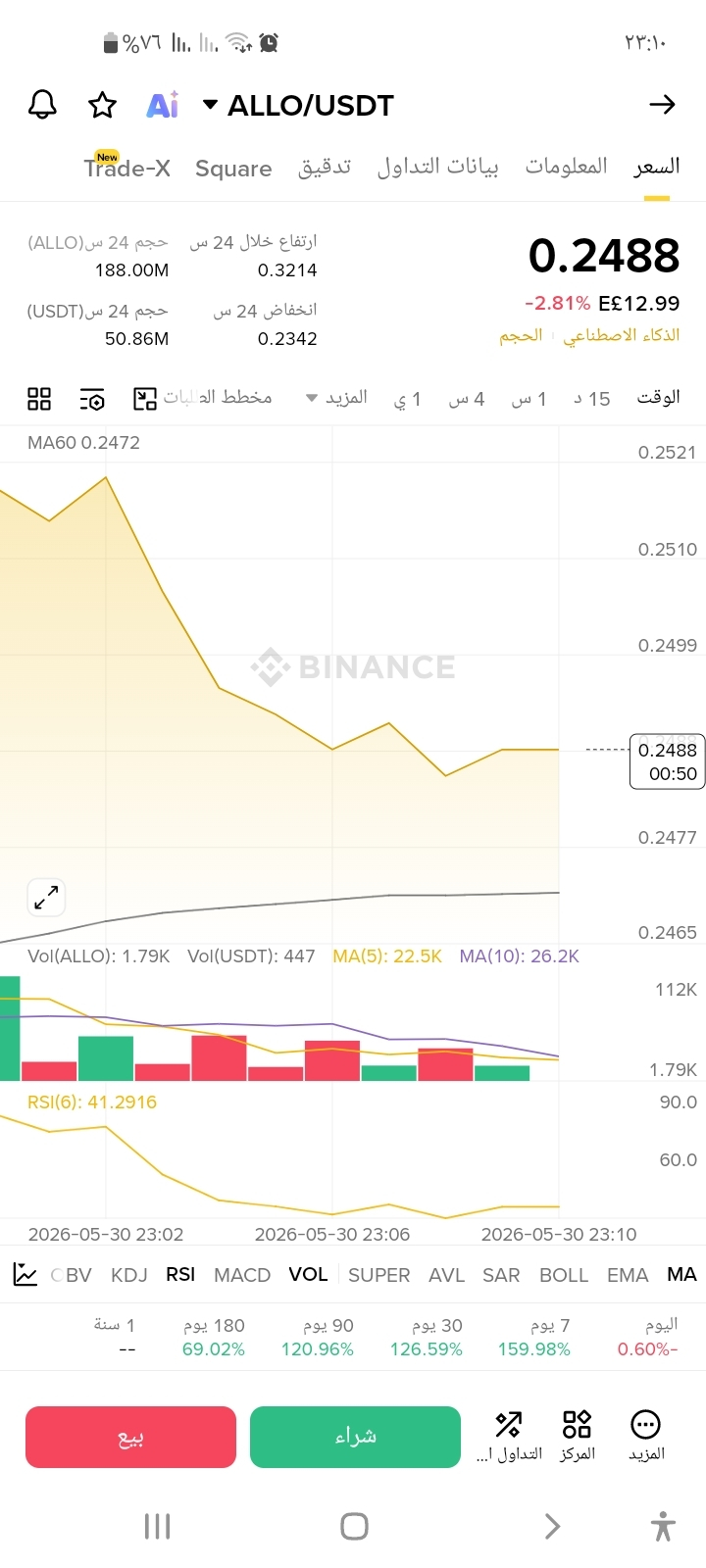706x1568 pixels.
Task: Add ALLO/USDT to favorites with star
Action: (x=103, y=105)
